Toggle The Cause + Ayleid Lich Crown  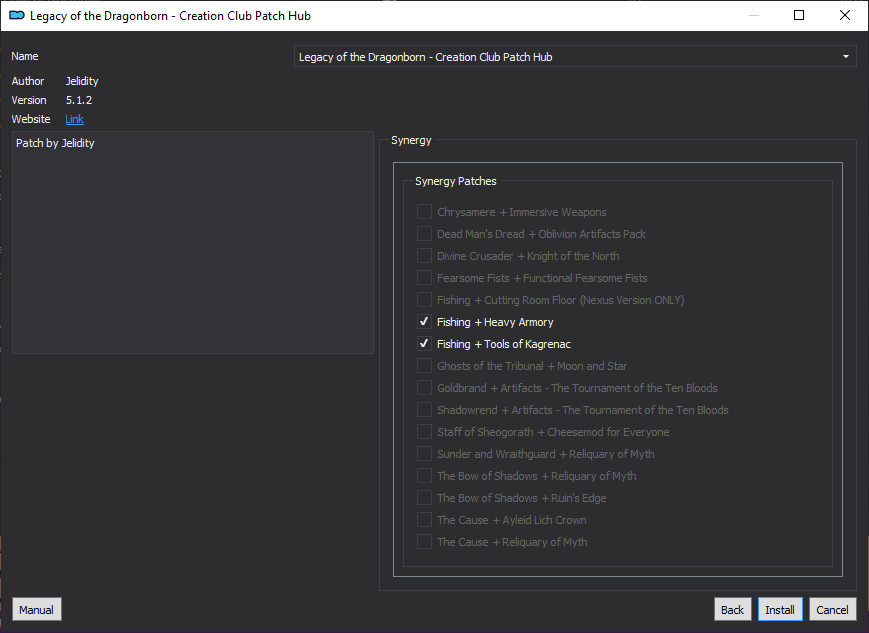(425, 520)
